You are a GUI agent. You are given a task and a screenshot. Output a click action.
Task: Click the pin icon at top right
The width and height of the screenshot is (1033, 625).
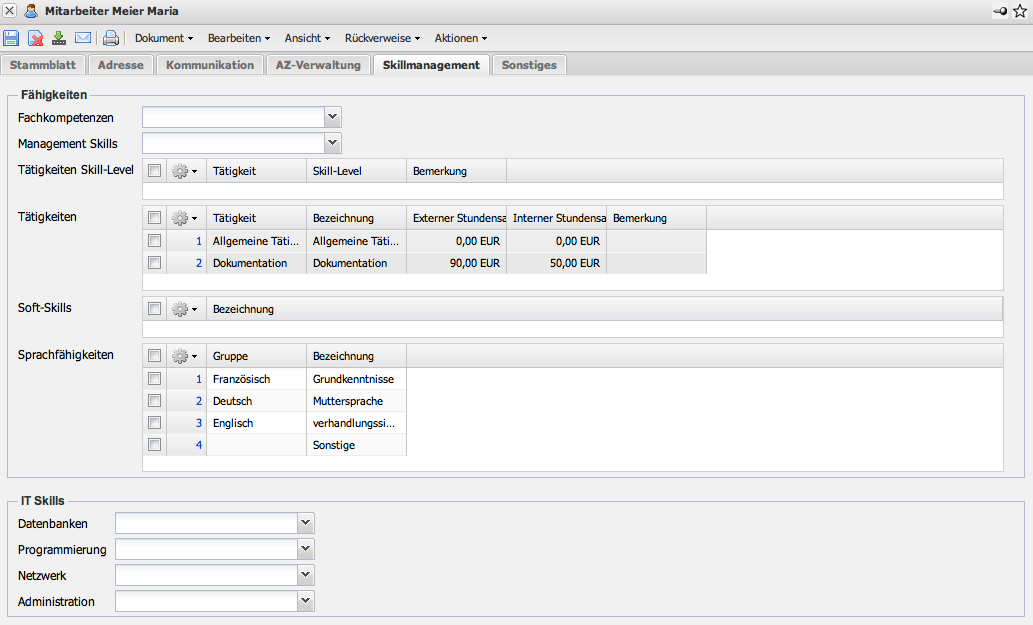[x=1000, y=11]
